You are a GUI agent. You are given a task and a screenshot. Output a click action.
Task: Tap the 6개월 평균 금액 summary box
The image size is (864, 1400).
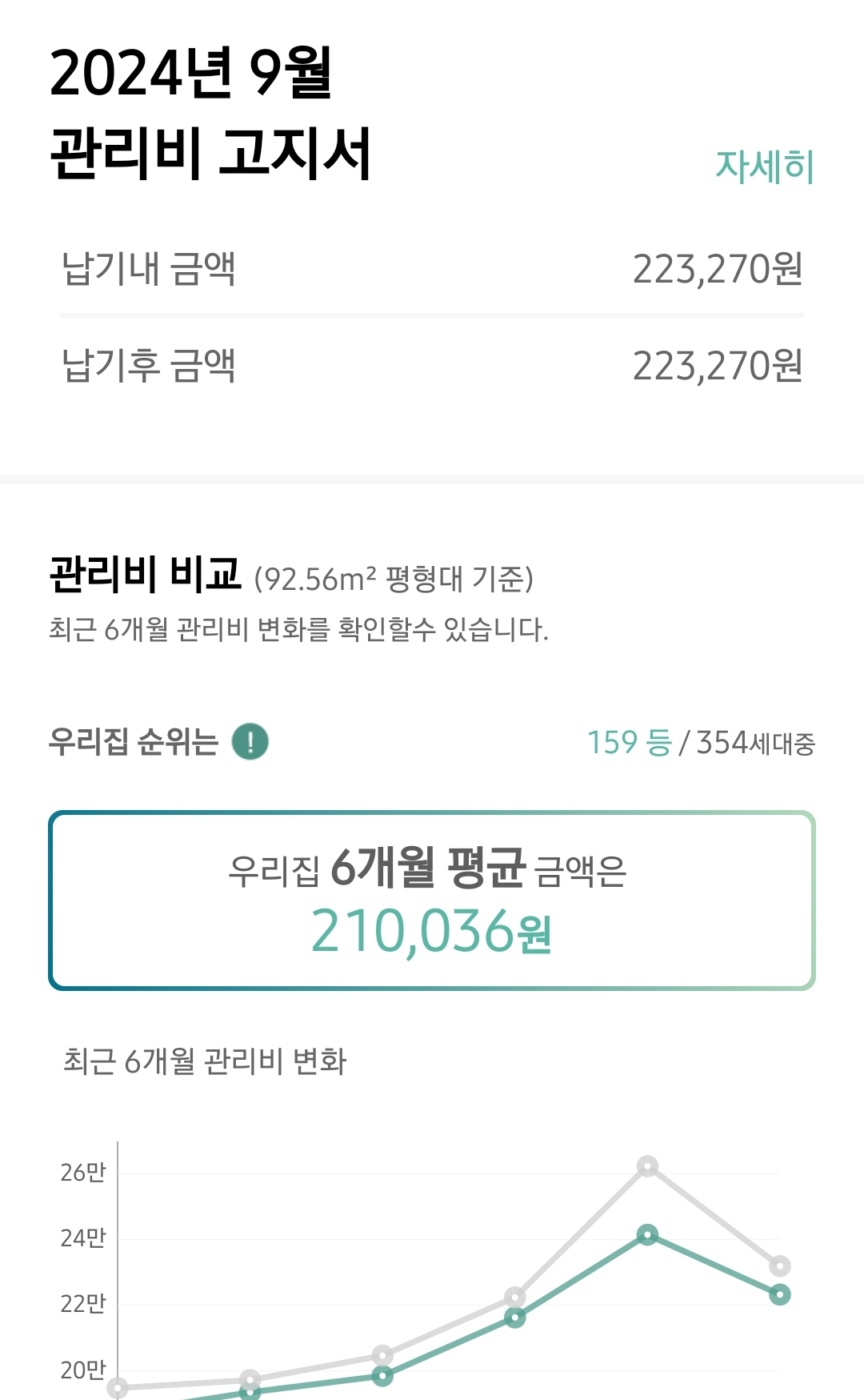click(431, 901)
